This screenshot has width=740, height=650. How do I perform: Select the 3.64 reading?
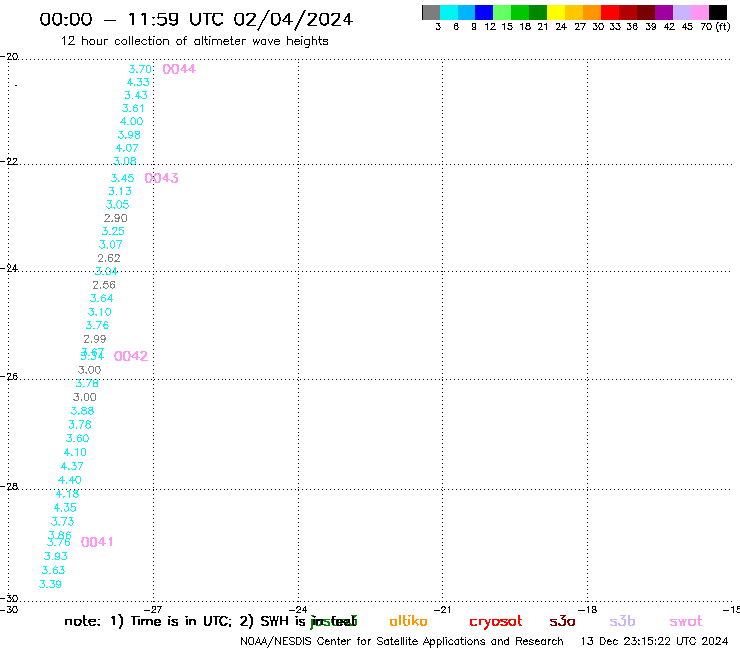pyautogui.click(x=101, y=299)
